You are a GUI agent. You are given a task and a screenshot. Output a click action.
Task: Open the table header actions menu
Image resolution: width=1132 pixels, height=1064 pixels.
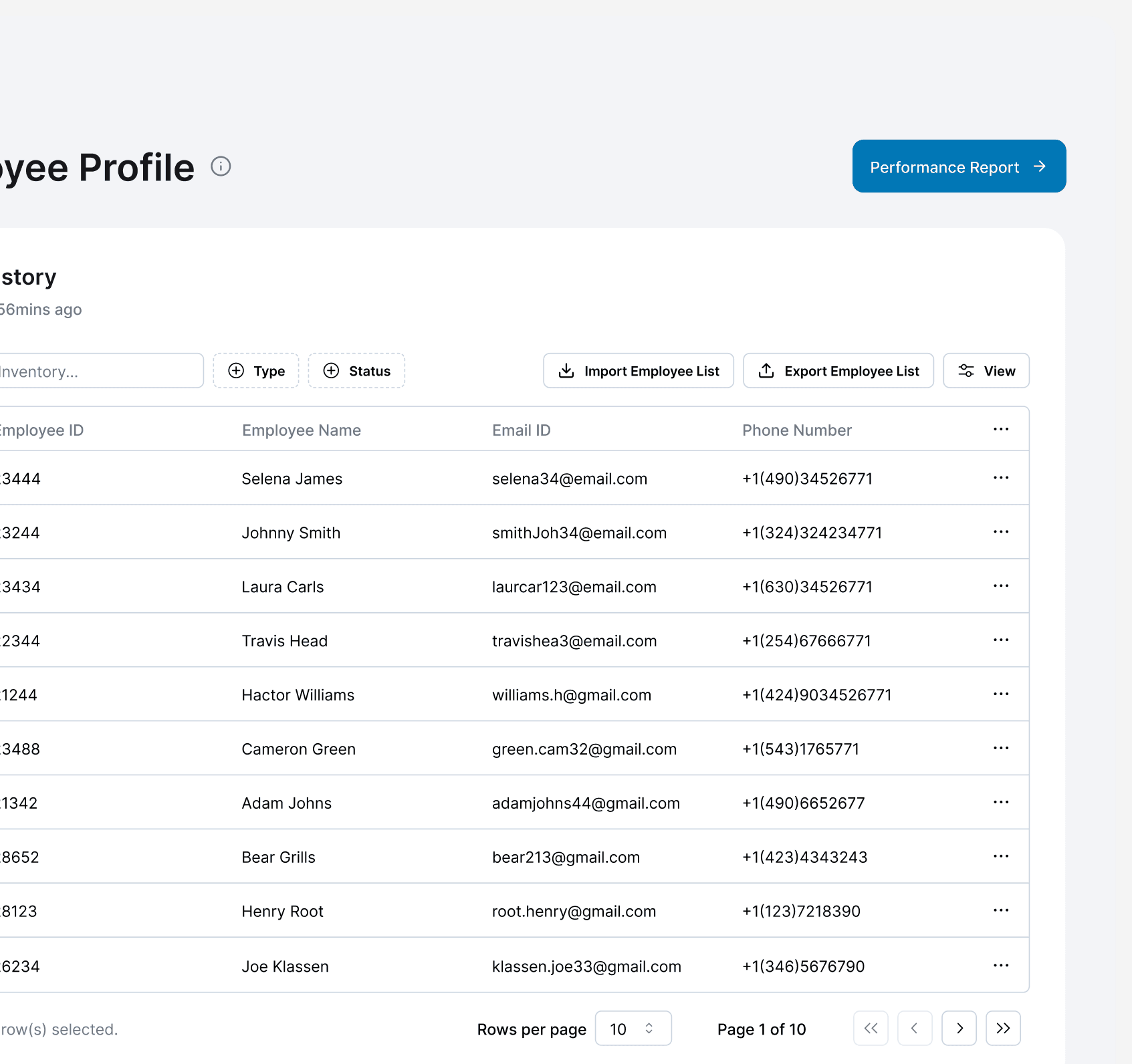[1001, 428]
